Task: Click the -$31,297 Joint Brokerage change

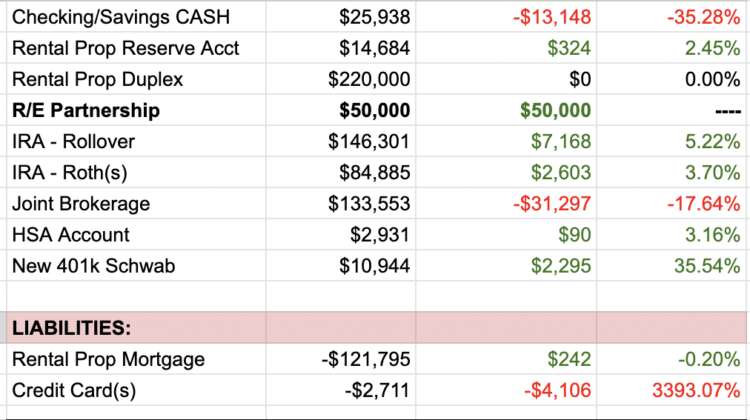Action: click(x=548, y=204)
